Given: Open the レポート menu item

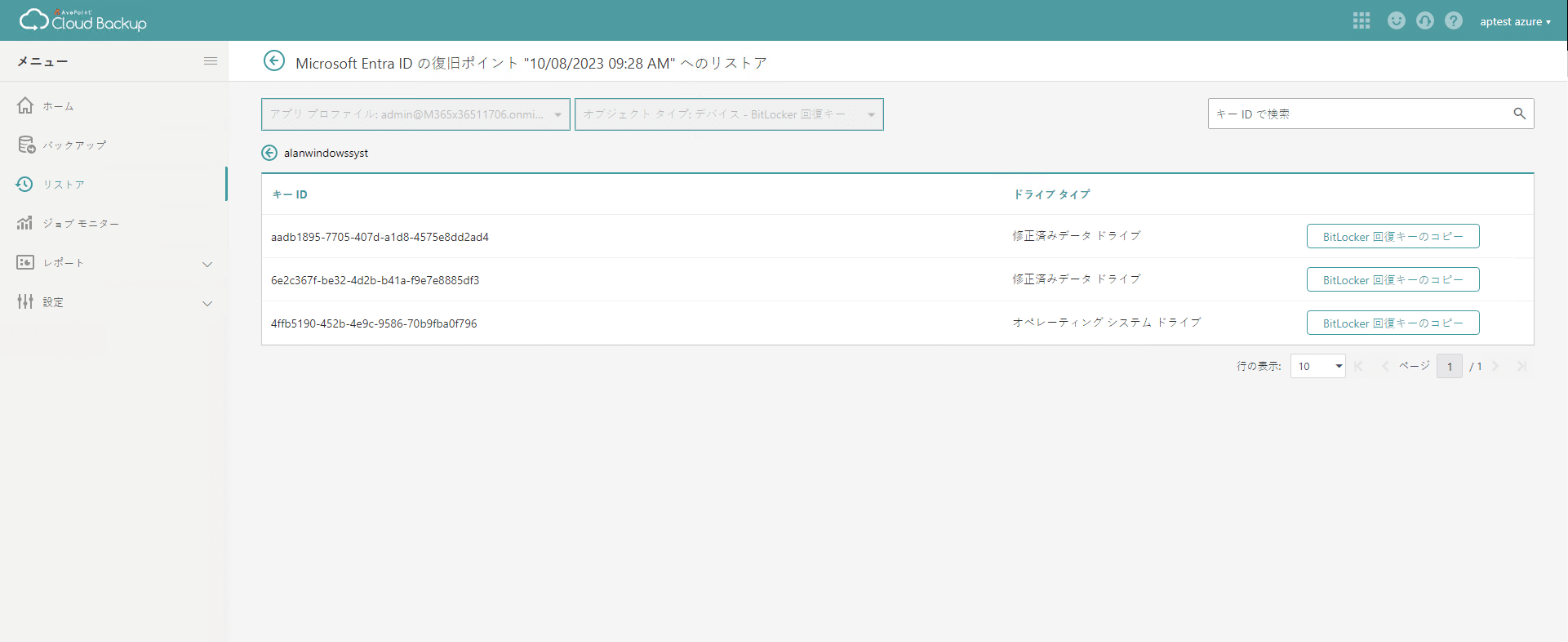Looking at the screenshot, I should tap(64, 263).
